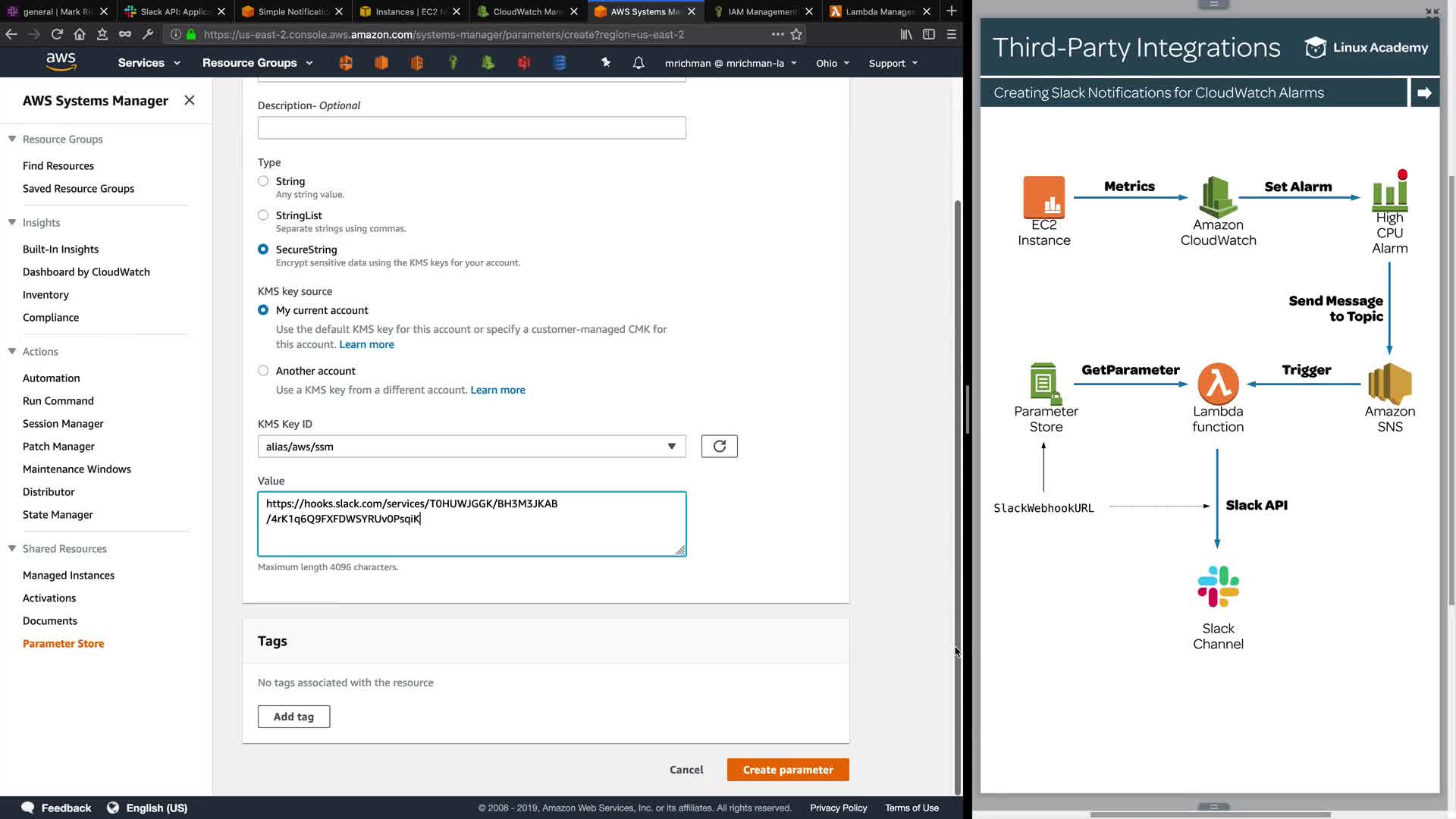Expand the Services menu
The height and width of the screenshot is (819, 1456).
click(x=149, y=63)
